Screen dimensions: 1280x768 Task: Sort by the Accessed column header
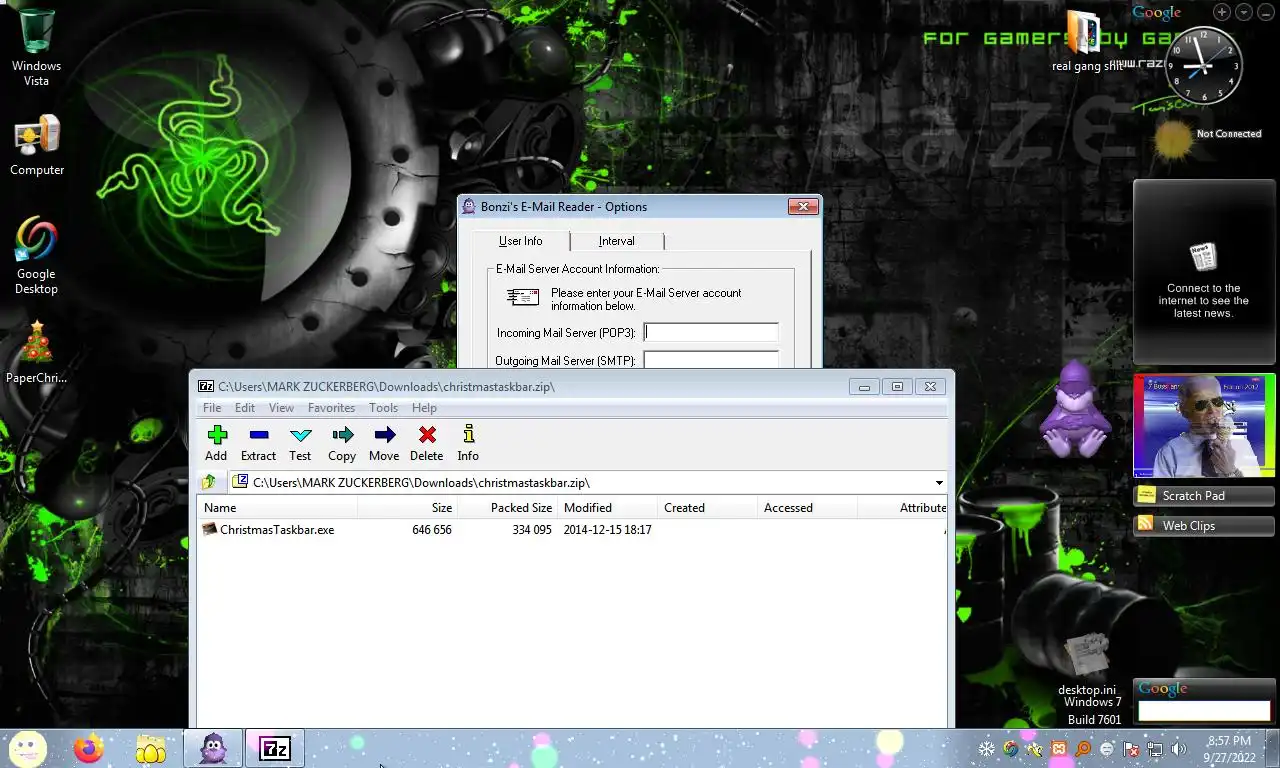(807, 508)
